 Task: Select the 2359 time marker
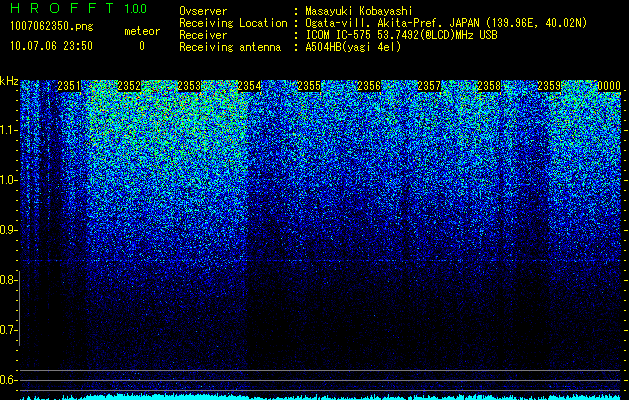(x=549, y=86)
